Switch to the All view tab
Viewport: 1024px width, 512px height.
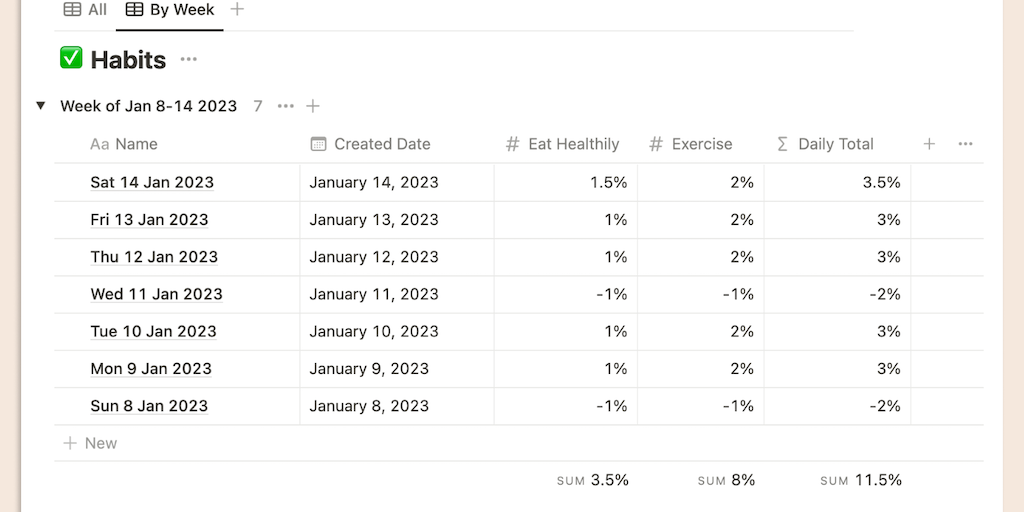click(x=86, y=9)
